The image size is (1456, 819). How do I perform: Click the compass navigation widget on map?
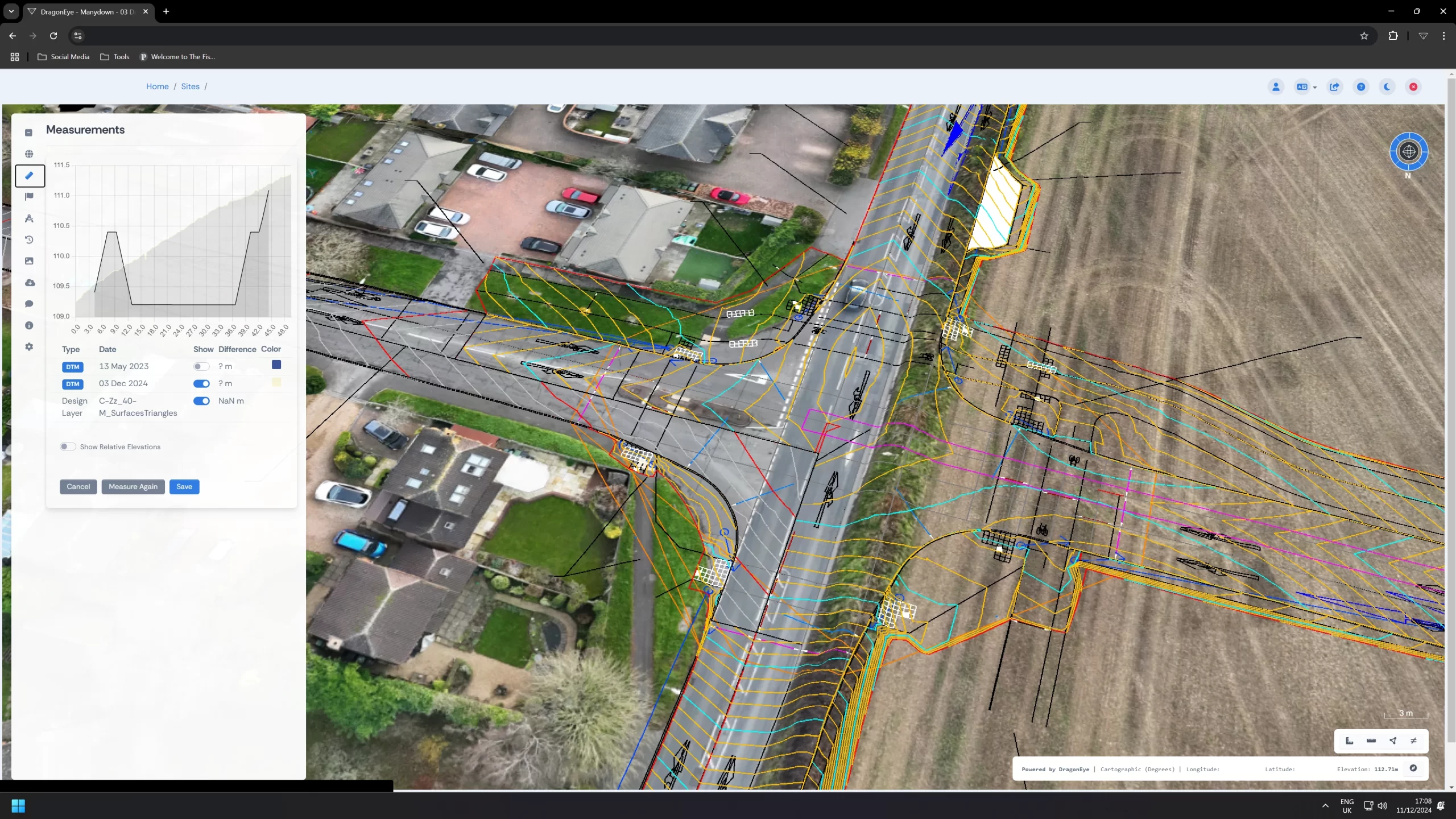coord(1408,152)
